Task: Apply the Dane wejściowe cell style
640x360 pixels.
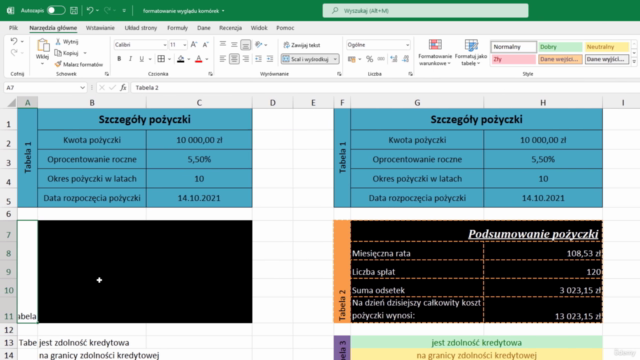Action: [560, 59]
